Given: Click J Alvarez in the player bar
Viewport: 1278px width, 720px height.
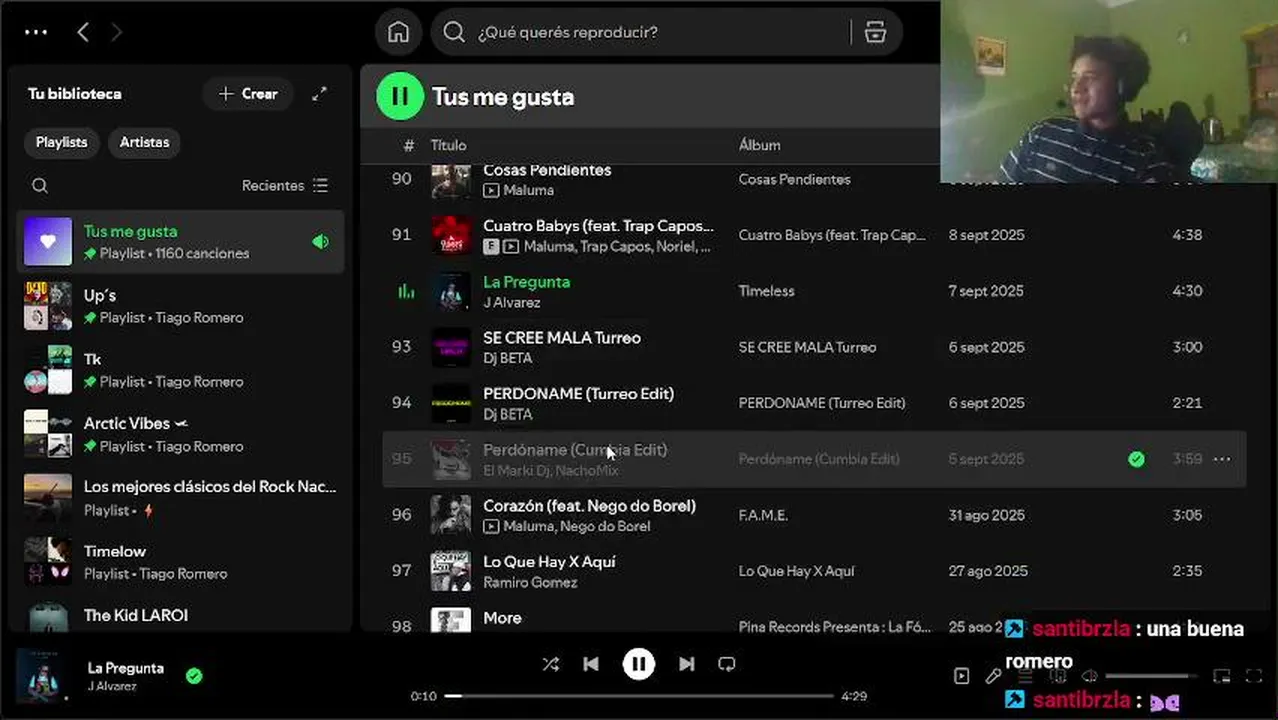Looking at the screenshot, I should pos(112,686).
